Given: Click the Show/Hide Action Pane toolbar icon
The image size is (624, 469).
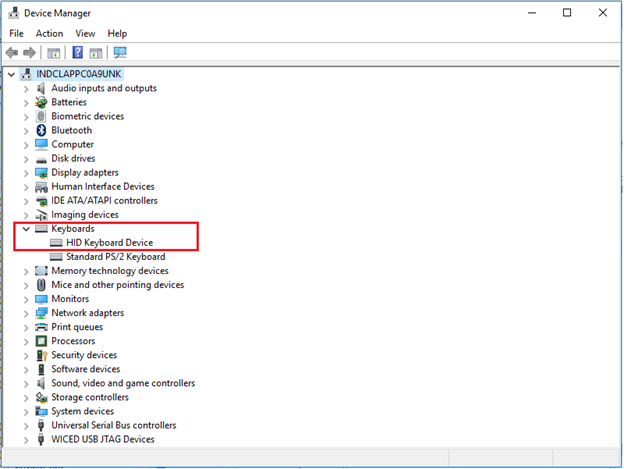Looking at the screenshot, I should tap(96, 53).
